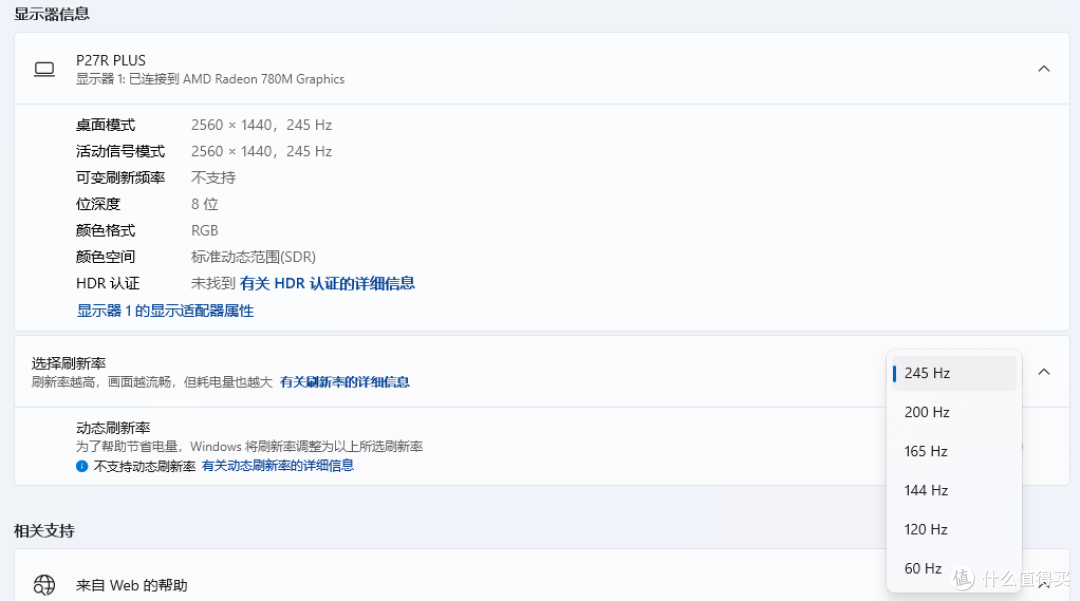Select 245 Hz refresh rate
Viewport: 1080px width, 601px height.
[954, 373]
